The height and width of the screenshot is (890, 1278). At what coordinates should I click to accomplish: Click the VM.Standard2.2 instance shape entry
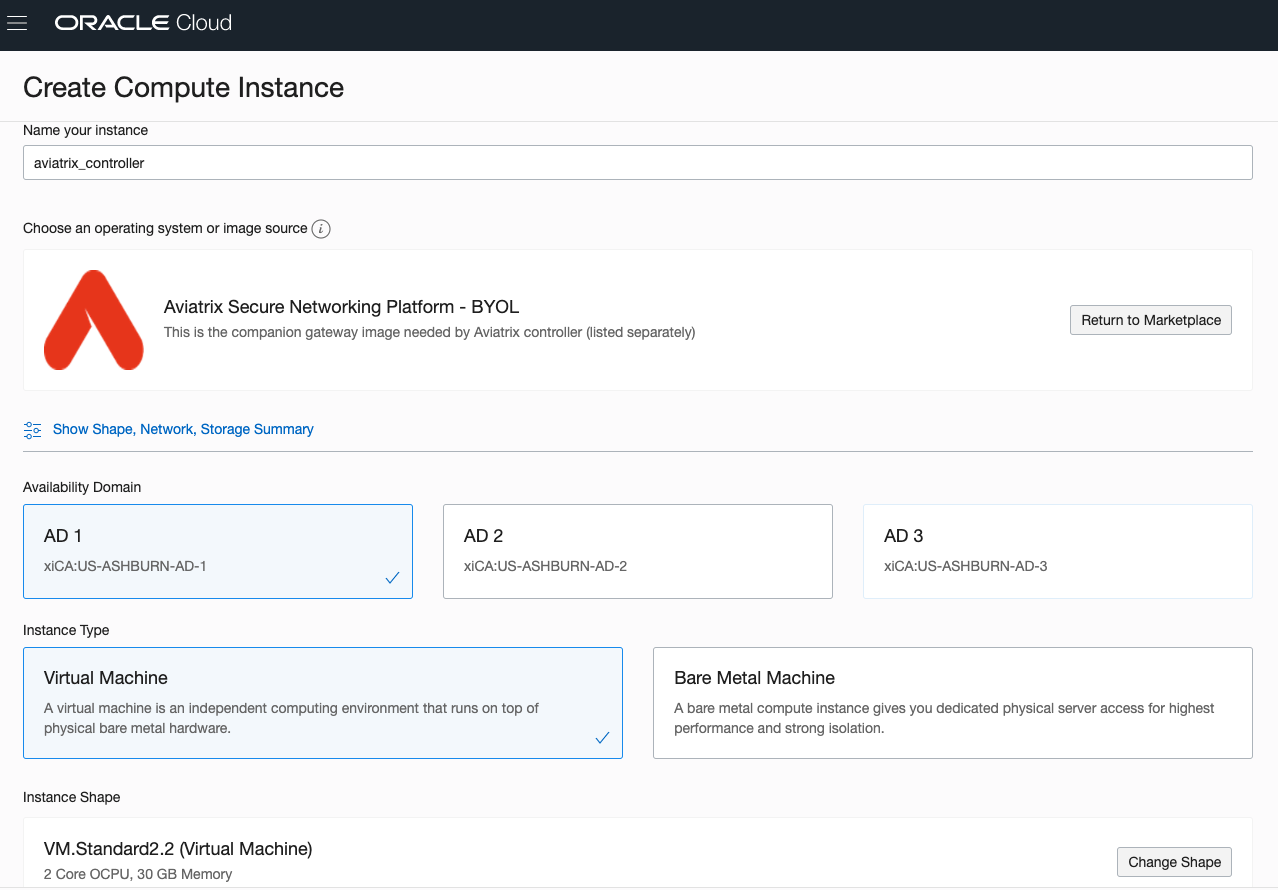click(178, 849)
